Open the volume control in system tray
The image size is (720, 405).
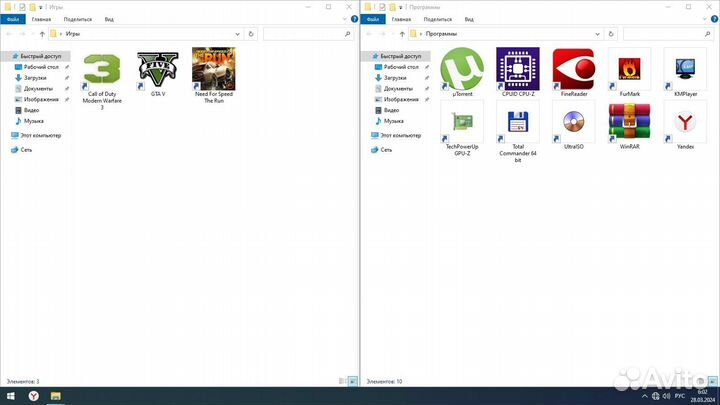[x=666, y=396]
